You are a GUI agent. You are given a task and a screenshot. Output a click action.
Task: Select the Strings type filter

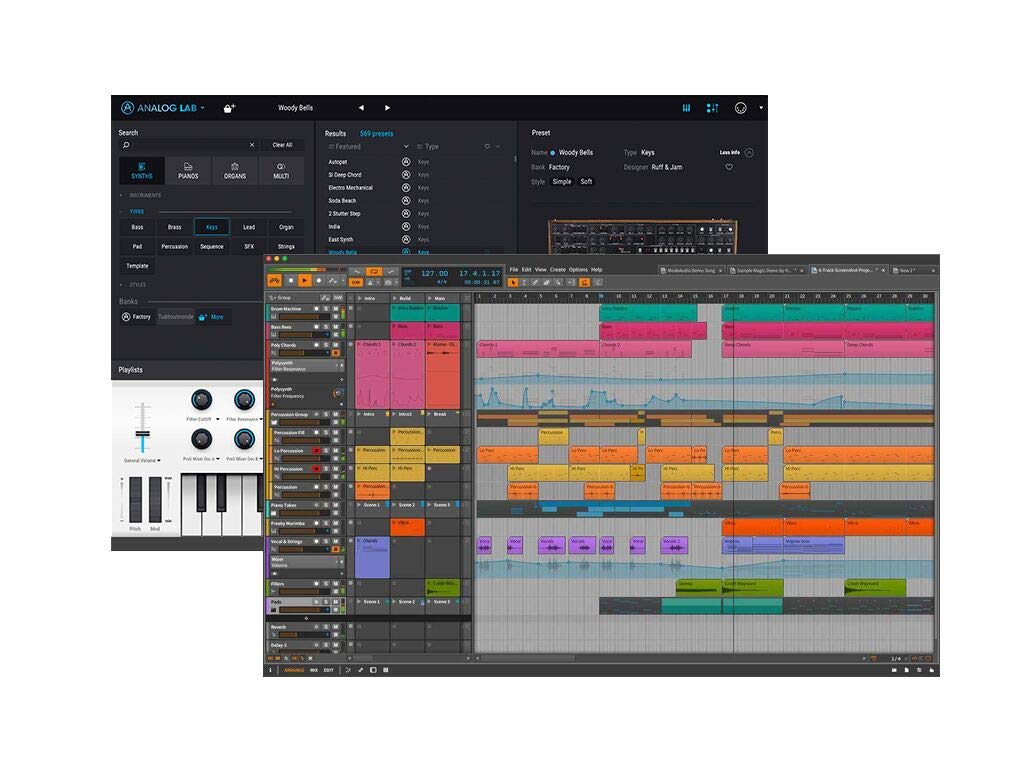pyautogui.click(x=286, y=247)
